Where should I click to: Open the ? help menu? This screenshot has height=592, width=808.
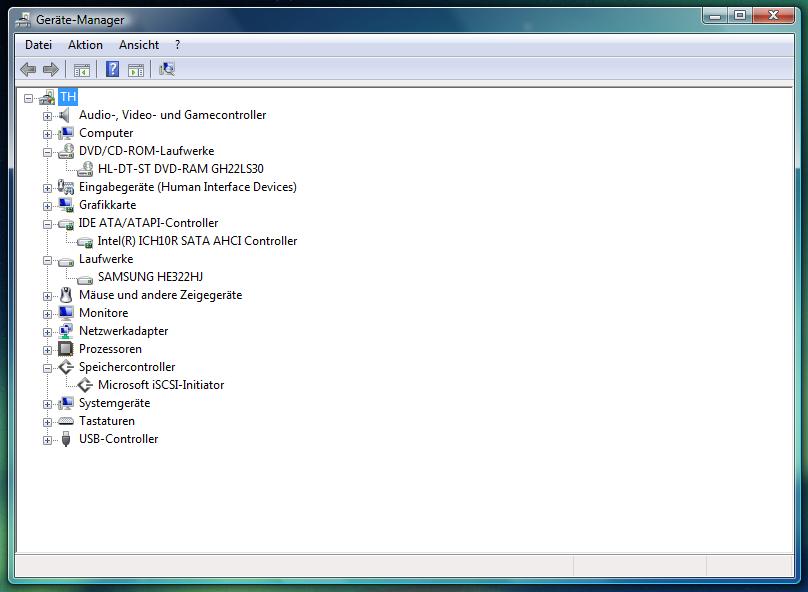point(177,45)
